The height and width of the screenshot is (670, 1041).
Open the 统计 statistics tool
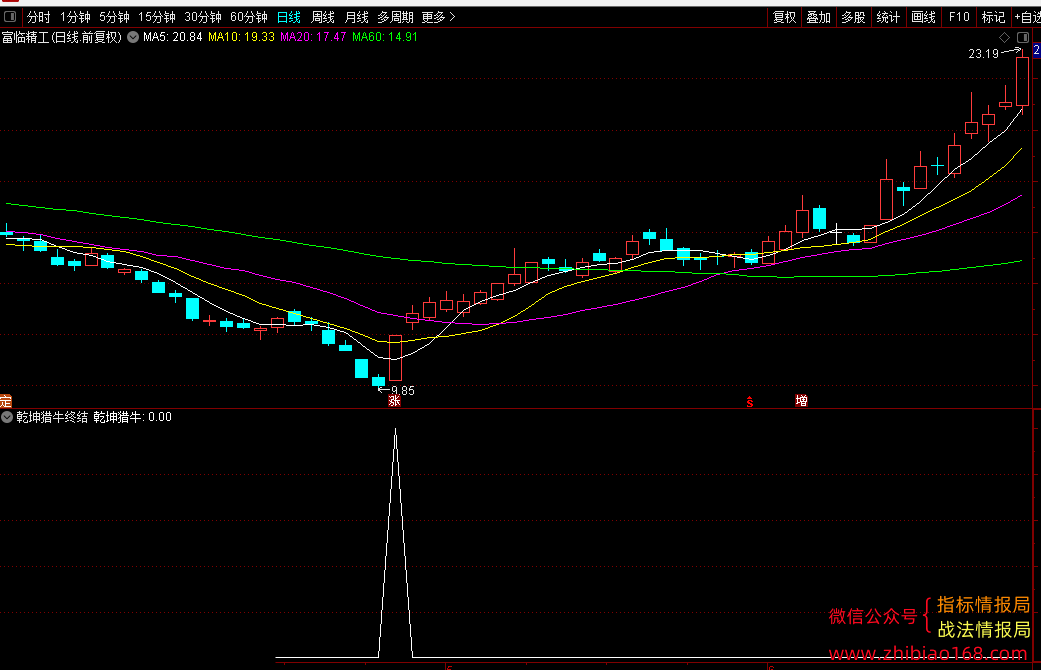click(x=888, y=17)
